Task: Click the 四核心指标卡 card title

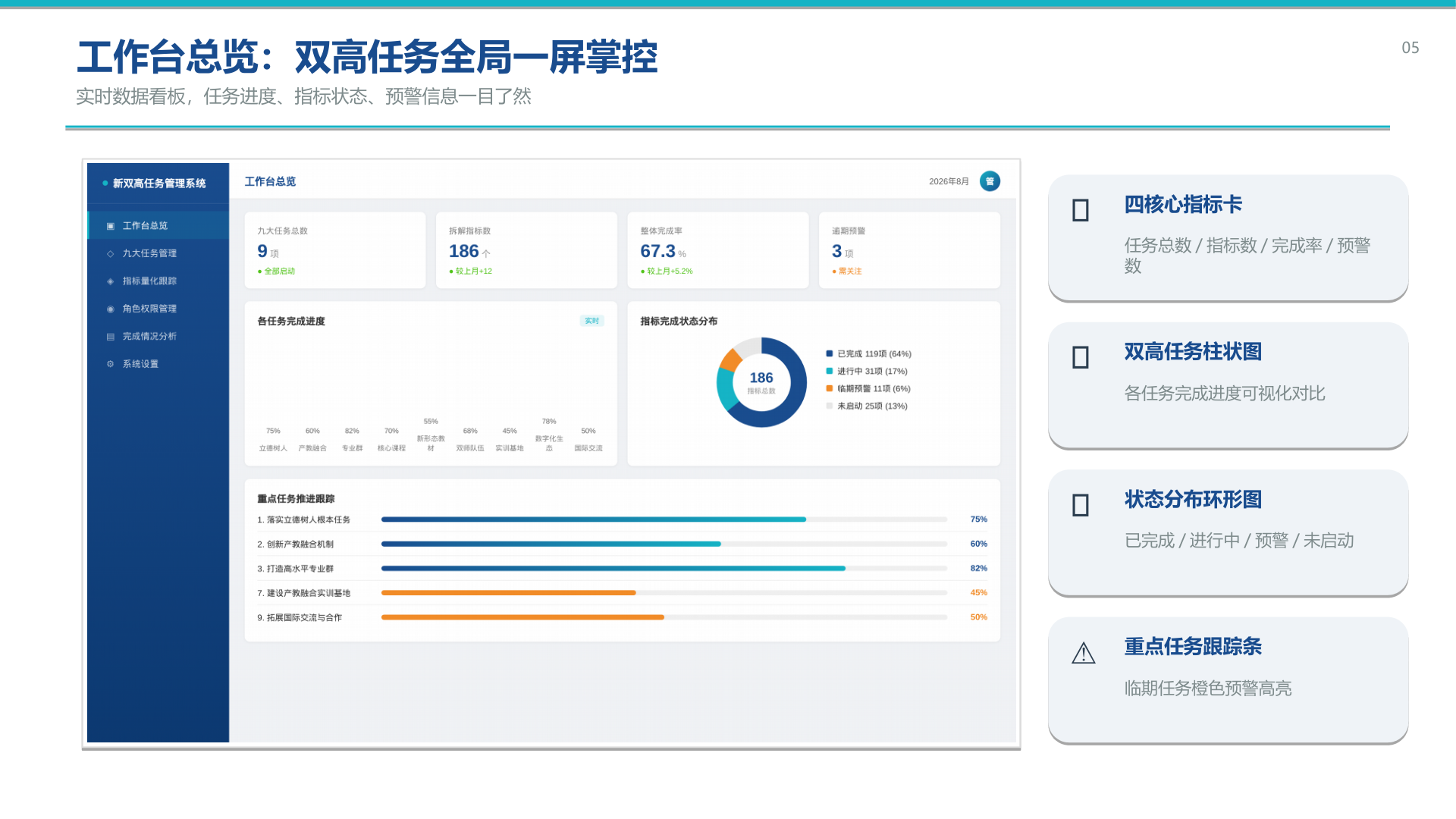Action: point(1183,205)
